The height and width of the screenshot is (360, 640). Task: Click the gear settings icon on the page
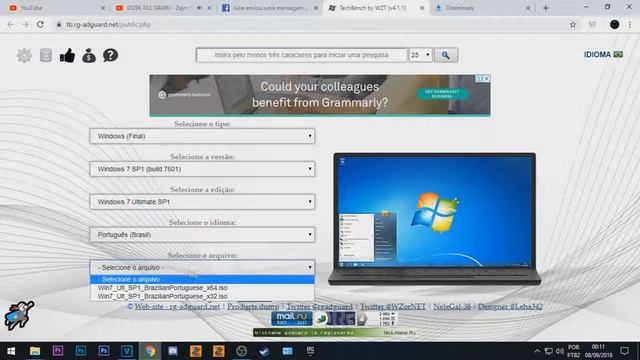(24, 55)
